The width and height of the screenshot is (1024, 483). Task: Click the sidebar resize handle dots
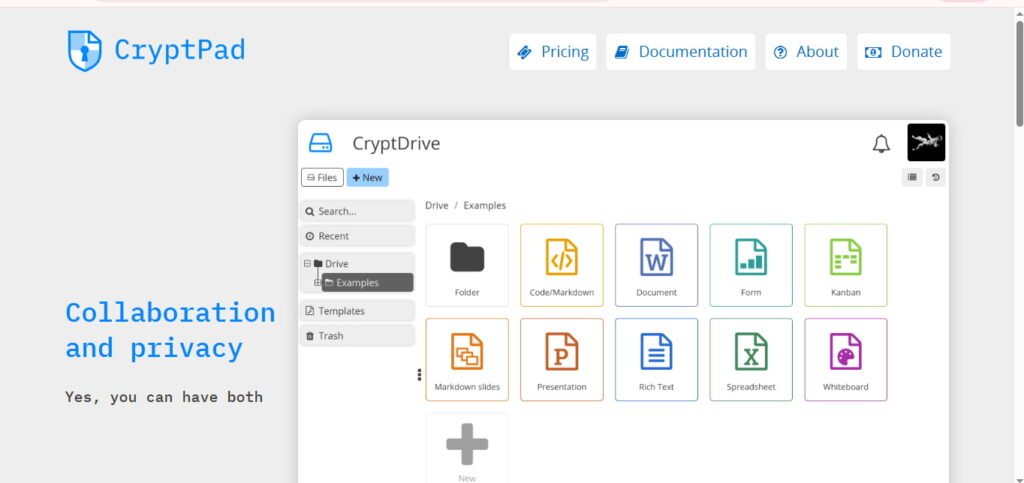pyautogui.click(x=419, y=375)
